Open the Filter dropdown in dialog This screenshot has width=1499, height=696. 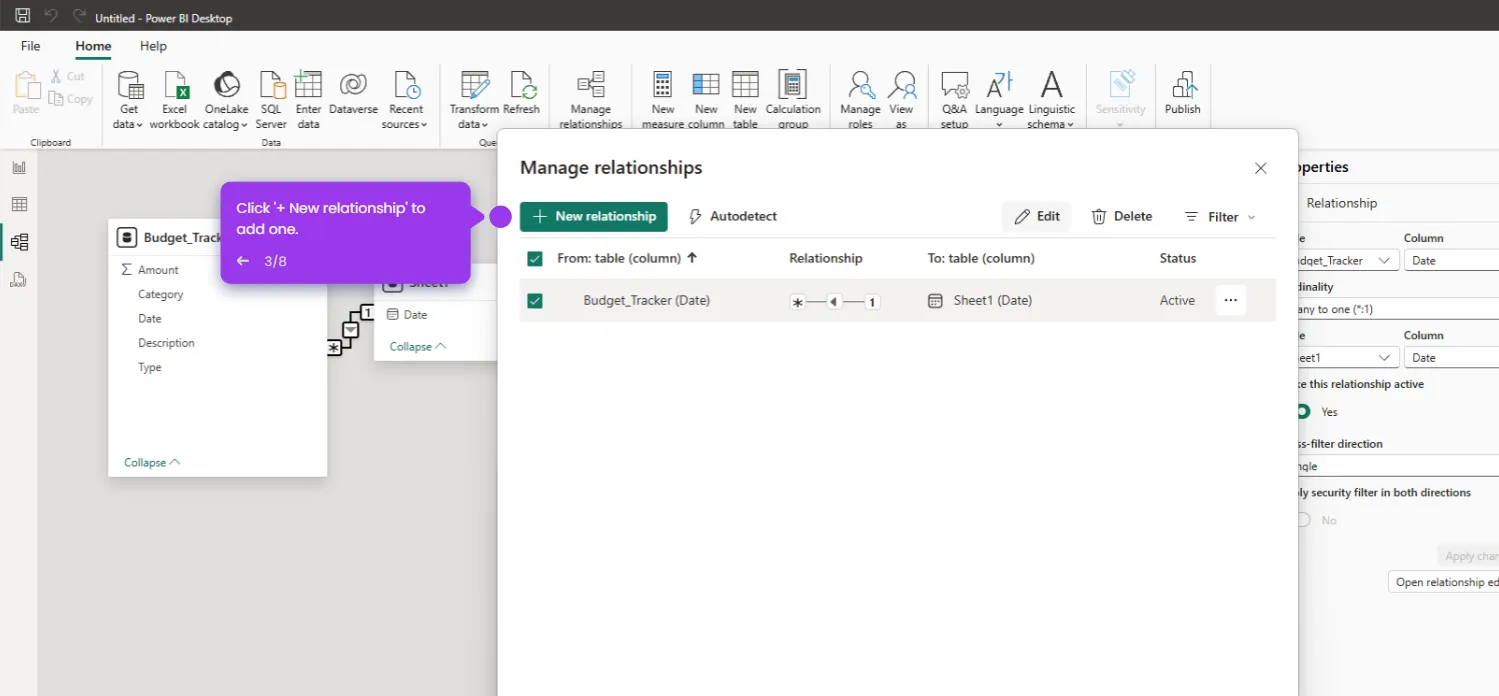[1220, 217]
